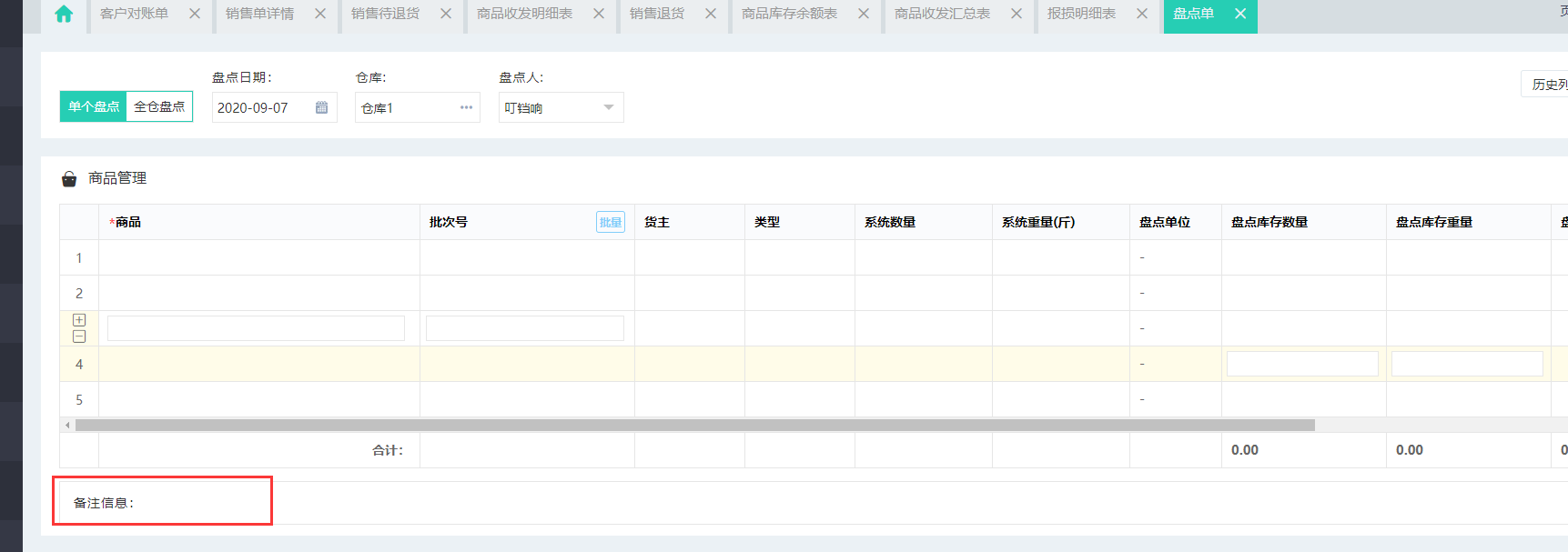Close the 客户对账单 tab
Image resolution: width=1568 pixels, height=552 pixels.
[195, 14]
